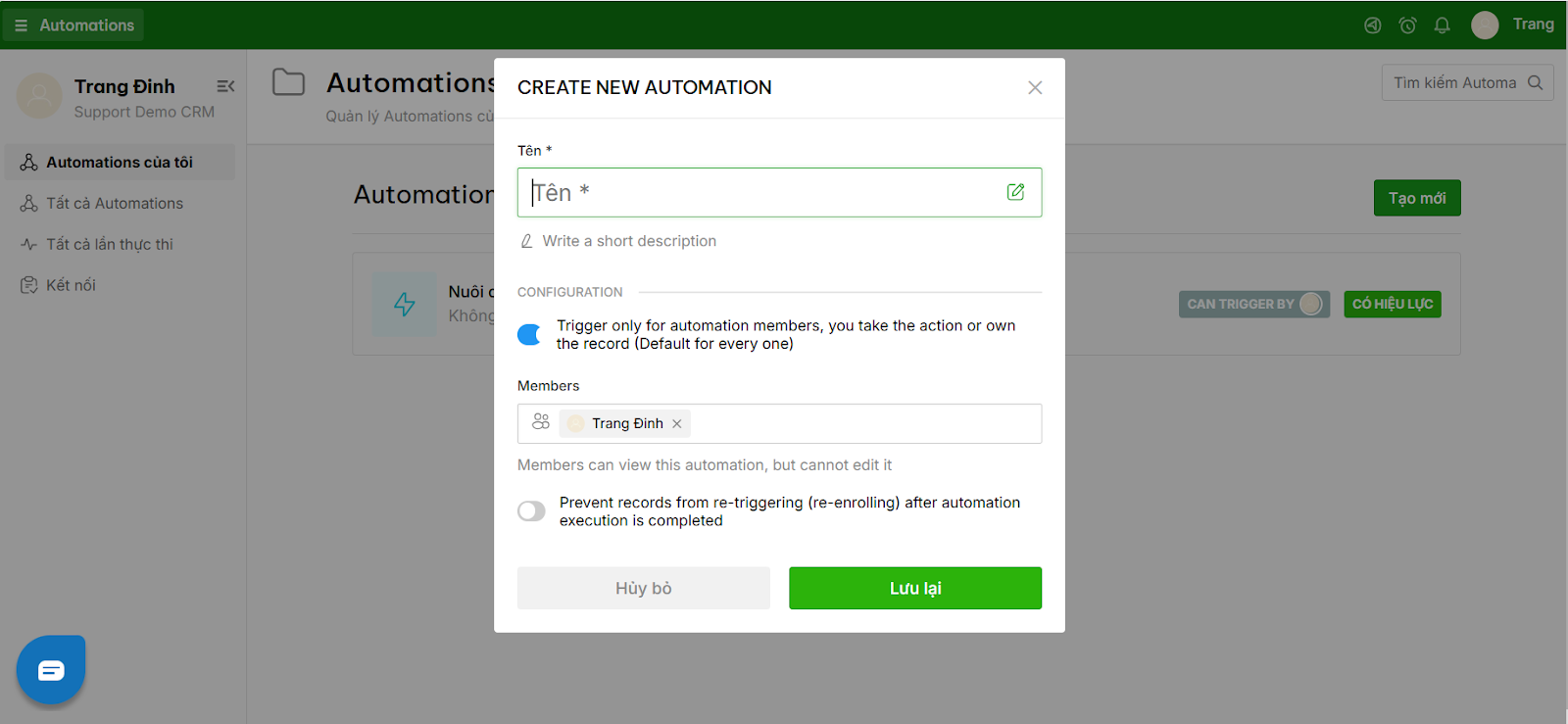1568x724 pixels.
Task: Close the Create New Automation dialog
Action: (1035, 87)
